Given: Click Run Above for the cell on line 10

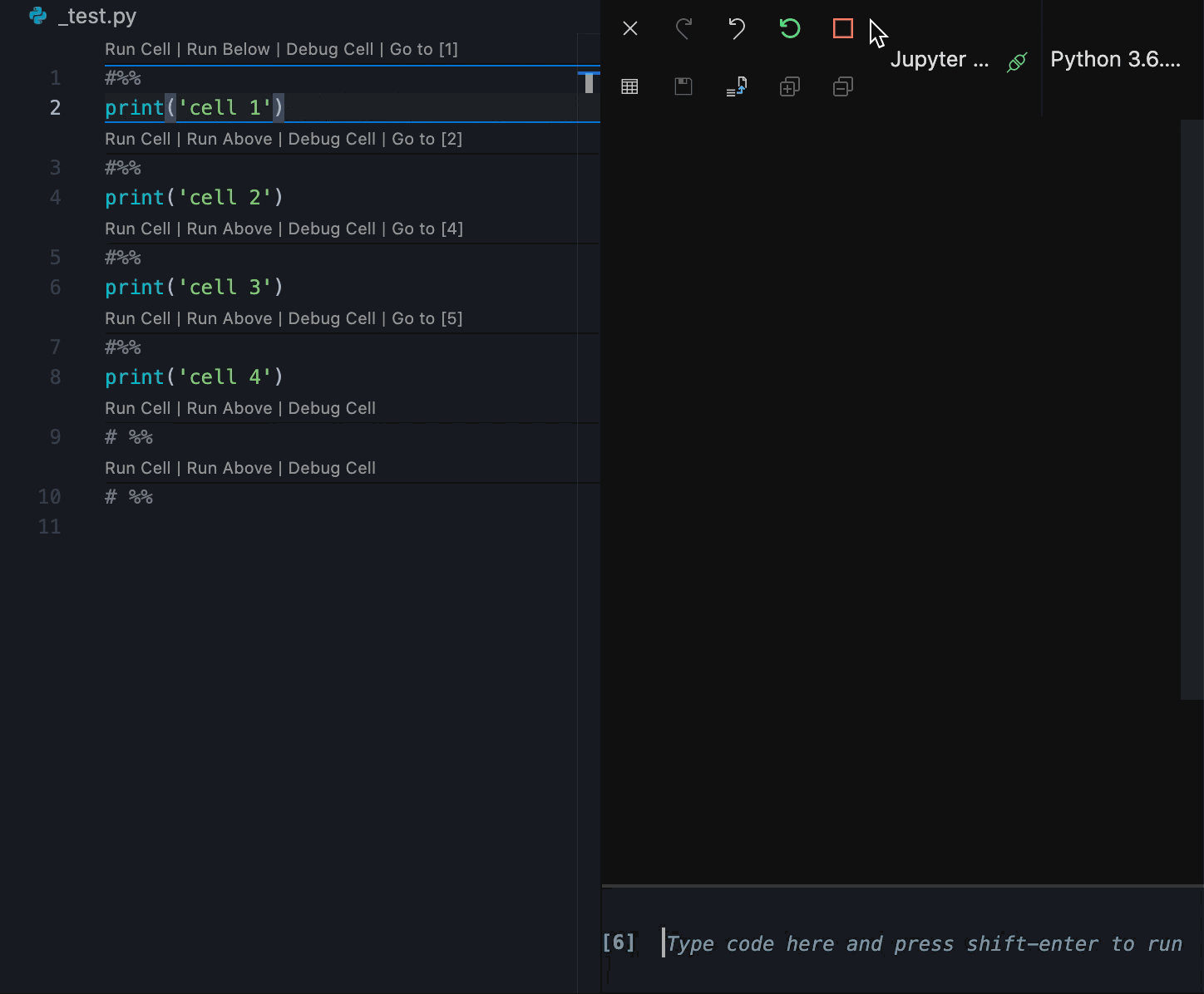Looking at the screenshot, I should coord(229,468).
